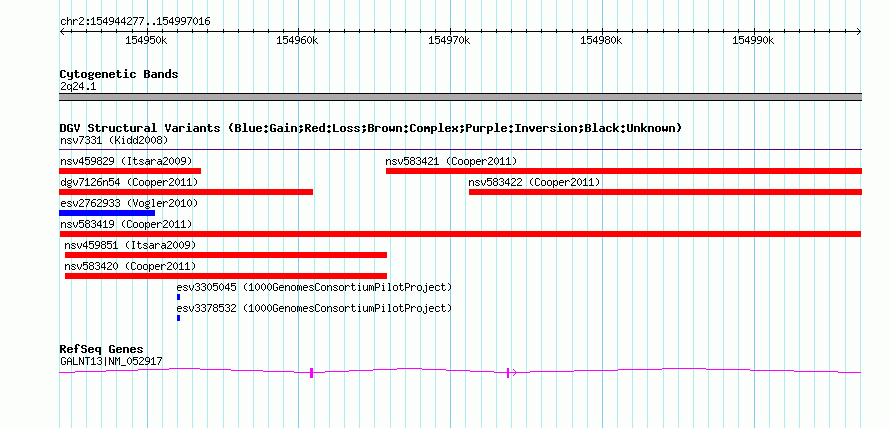890x428 pixels.
Task: Click the small blue esv3378532 variant marker
Action: [x=178, y=318]
